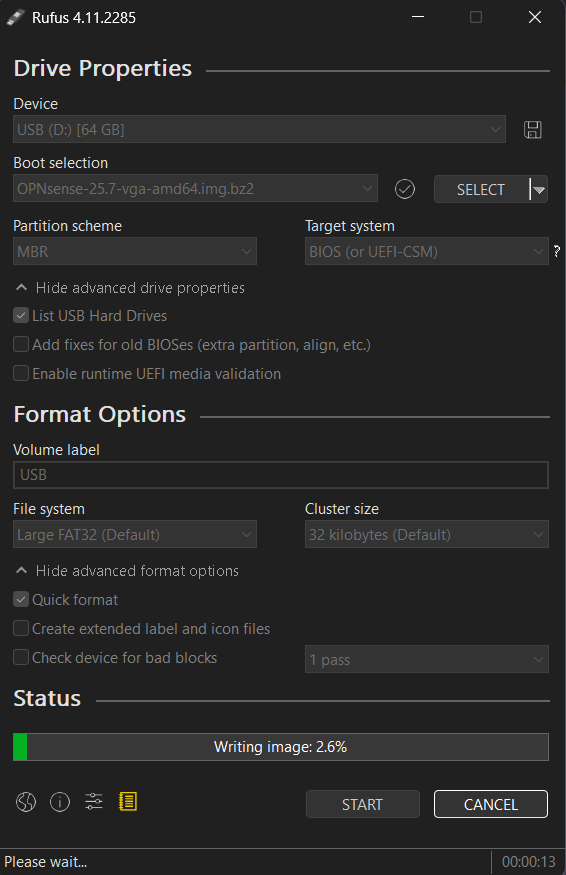This screenshot has height=875, width=566.
Task: Click the Writing image progress bar
Action: pos(281,747)
